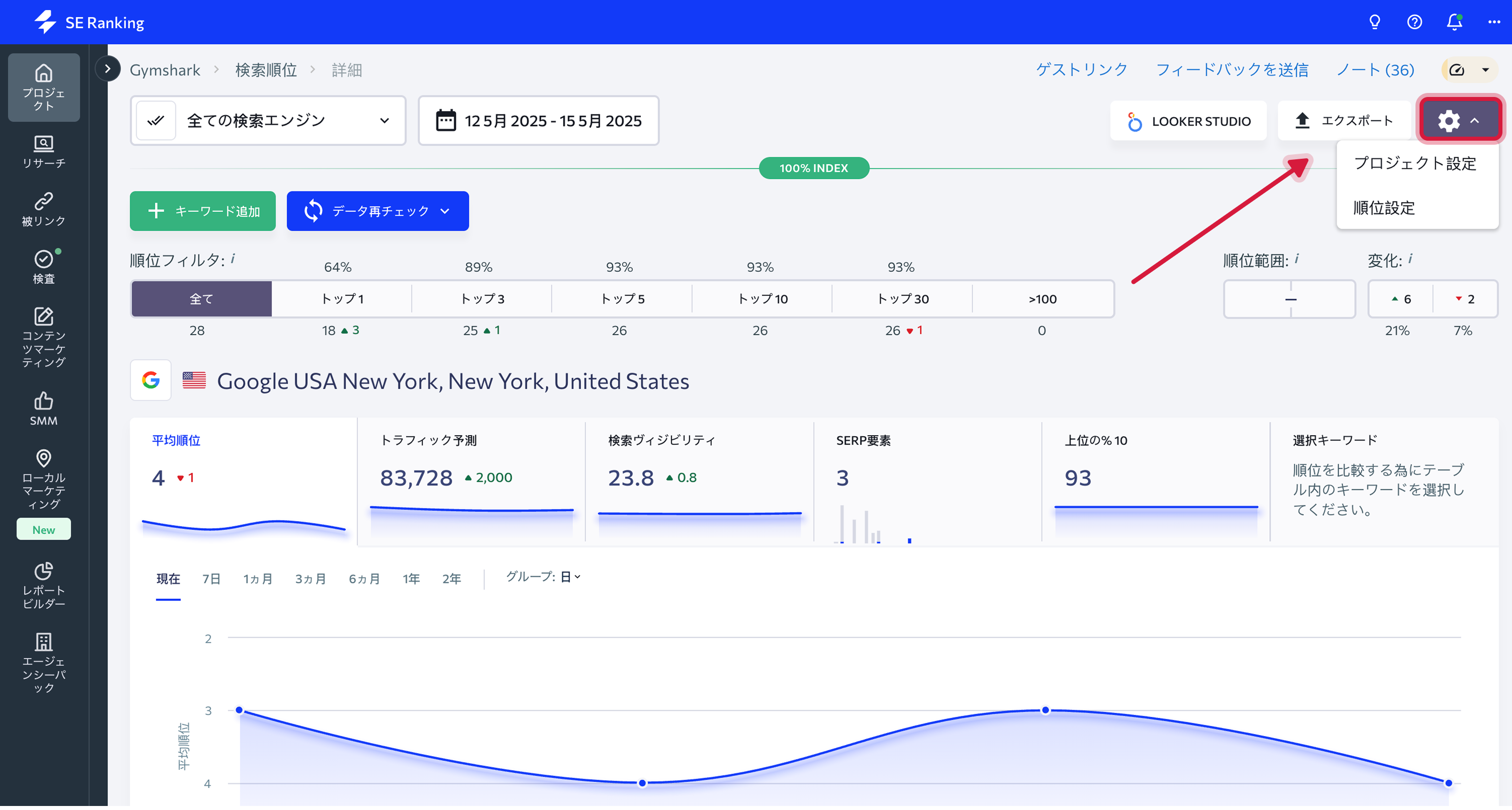Open the 全ての検索エンジン dropdown
Screen dimensions: 1512x810
pos(268,121)
